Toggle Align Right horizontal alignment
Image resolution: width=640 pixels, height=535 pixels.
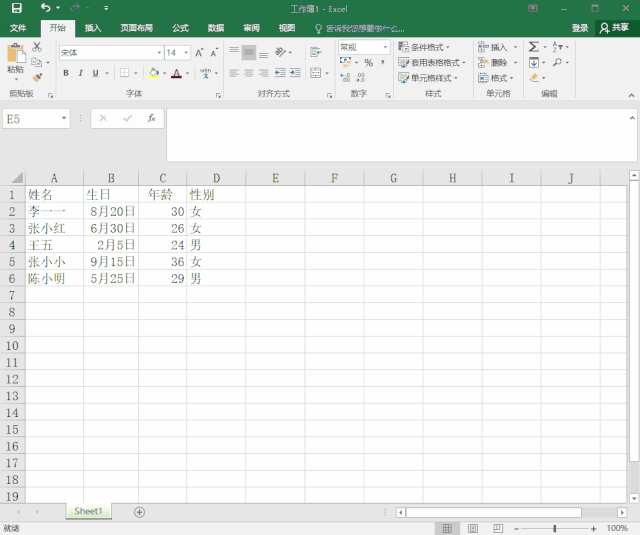point(264,73)
